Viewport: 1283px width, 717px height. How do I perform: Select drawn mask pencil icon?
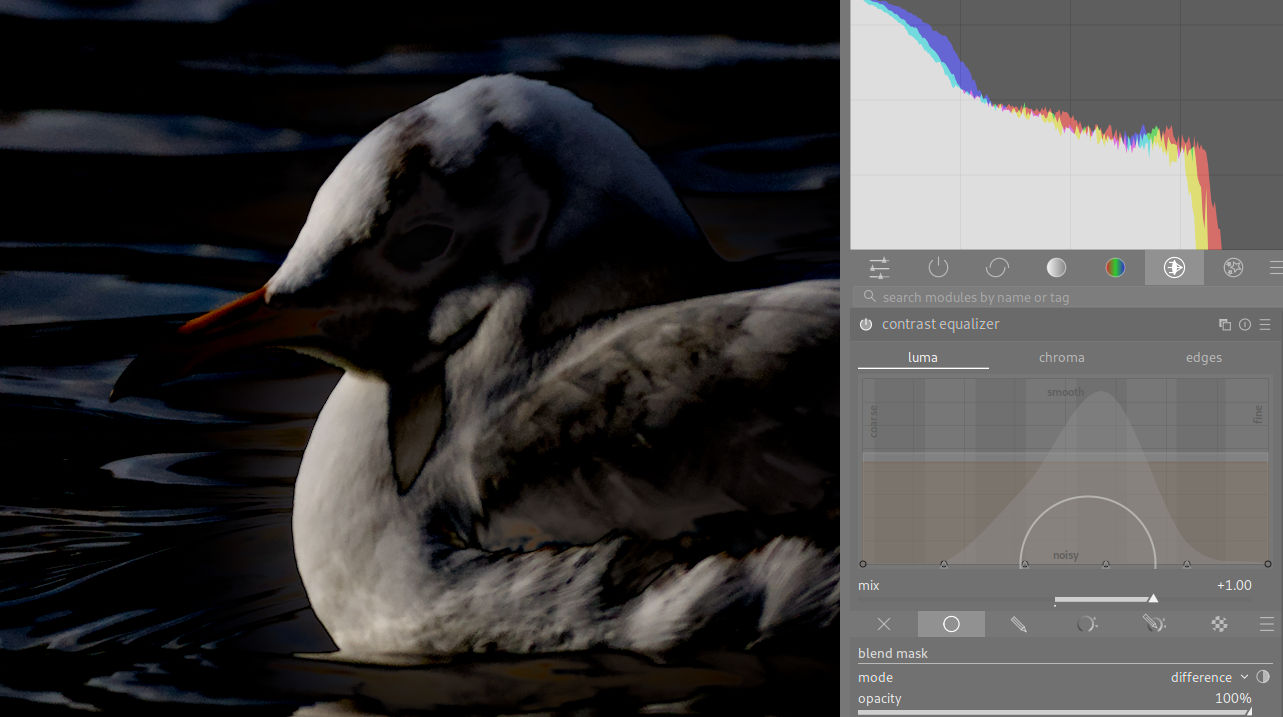pos(1018,624)
